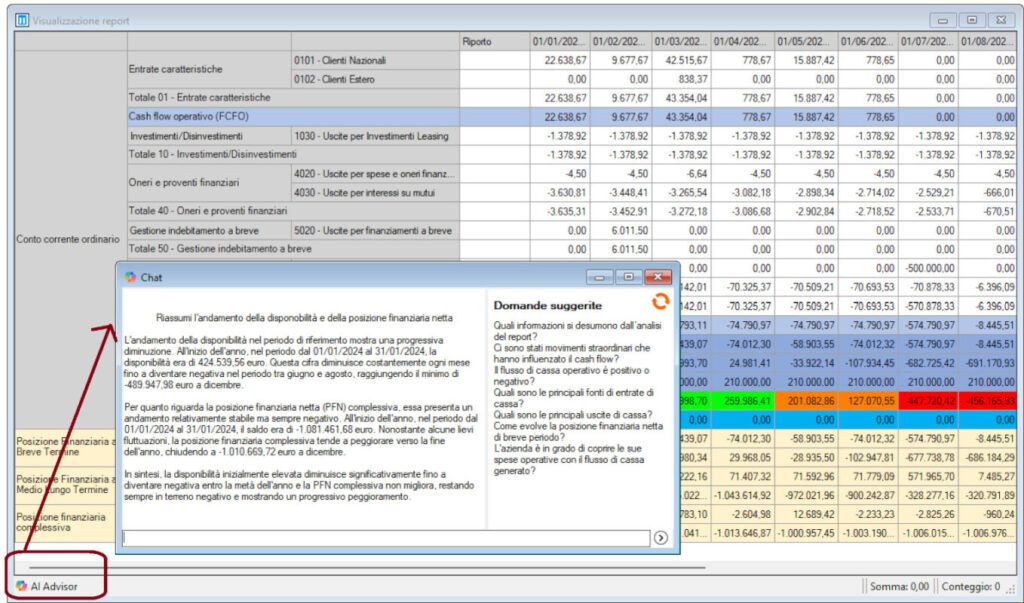Send the chat message with the arrow icon

(661, 538)
